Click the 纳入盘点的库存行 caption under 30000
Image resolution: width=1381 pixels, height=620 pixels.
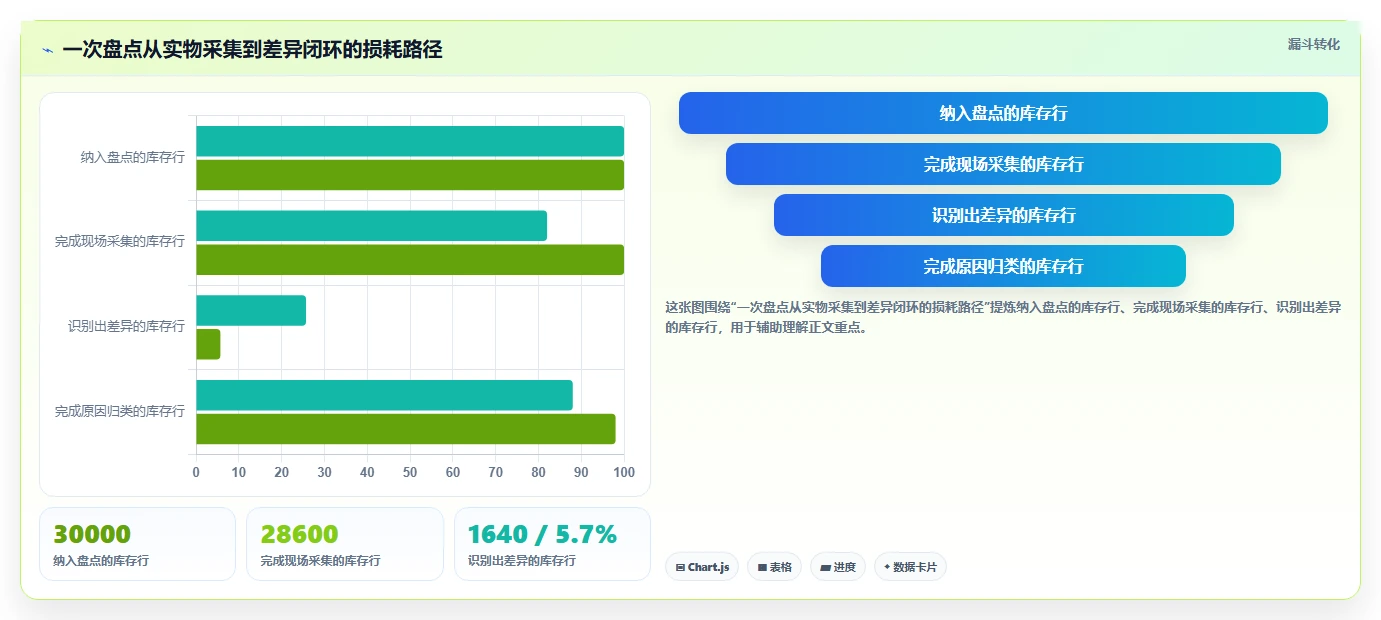(101, 561)
